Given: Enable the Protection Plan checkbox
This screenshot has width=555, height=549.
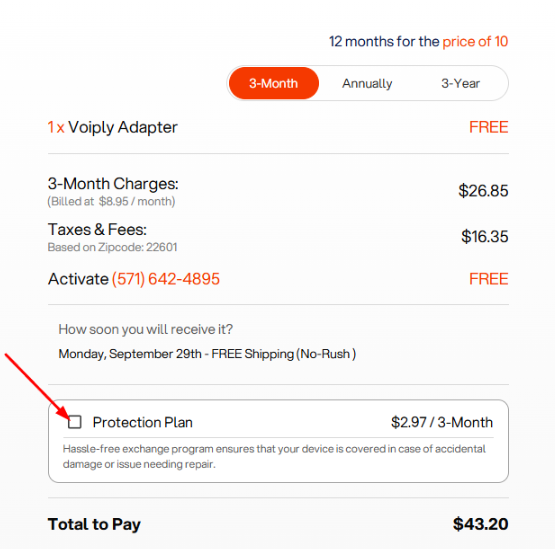Looking at the screenshot, I should (75, 422).
